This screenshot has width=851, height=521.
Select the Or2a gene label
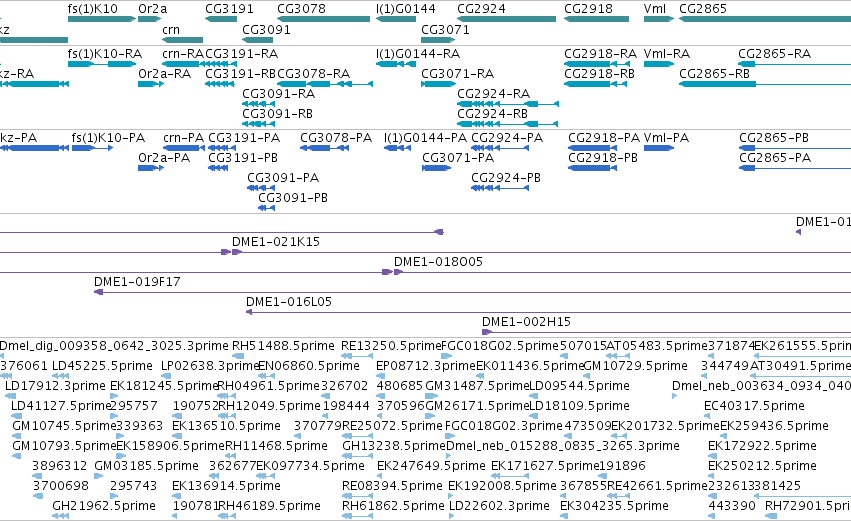point(153,9)
